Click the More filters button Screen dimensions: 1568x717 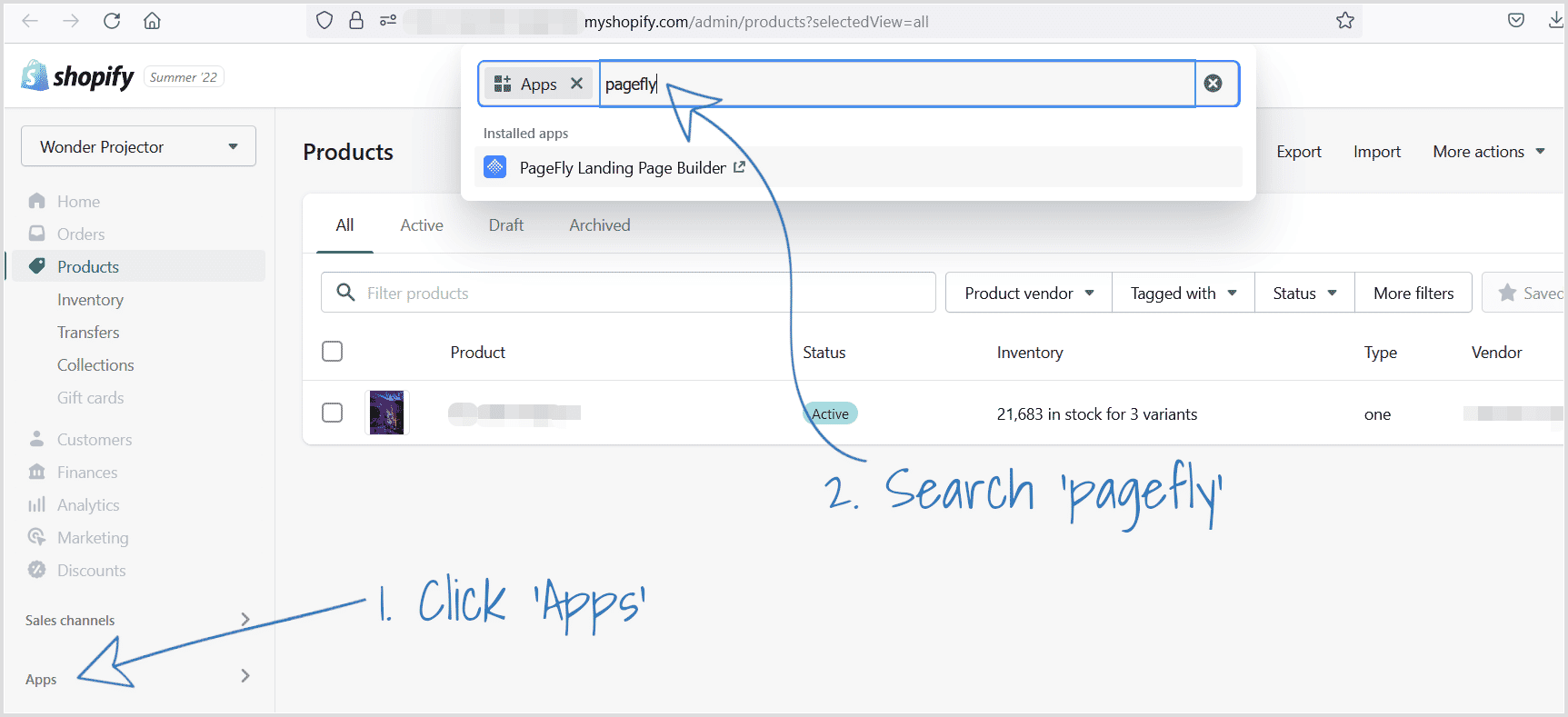coord(1413,293)
